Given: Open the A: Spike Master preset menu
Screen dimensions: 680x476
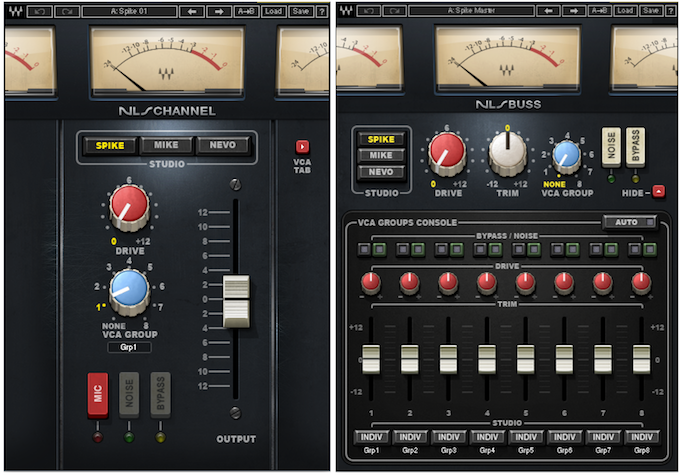Looking at the screenshot, I should [471, 11].
